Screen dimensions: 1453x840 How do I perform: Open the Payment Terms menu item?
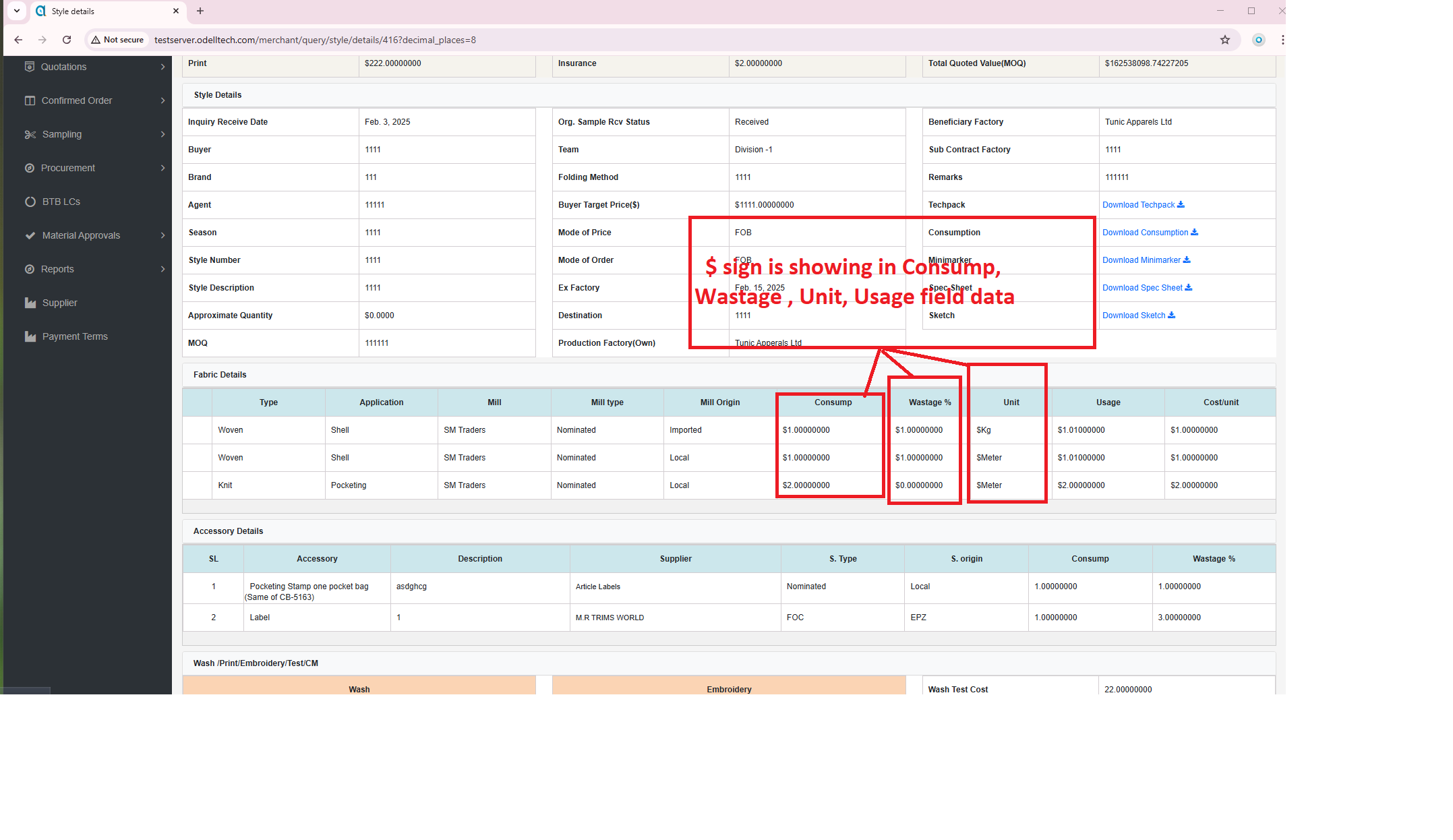pos(88,336)
